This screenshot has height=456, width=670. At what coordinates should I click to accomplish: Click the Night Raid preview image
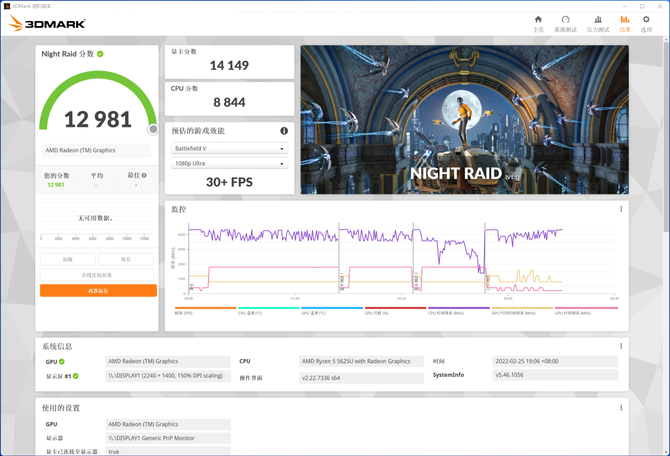pos(464,119)
